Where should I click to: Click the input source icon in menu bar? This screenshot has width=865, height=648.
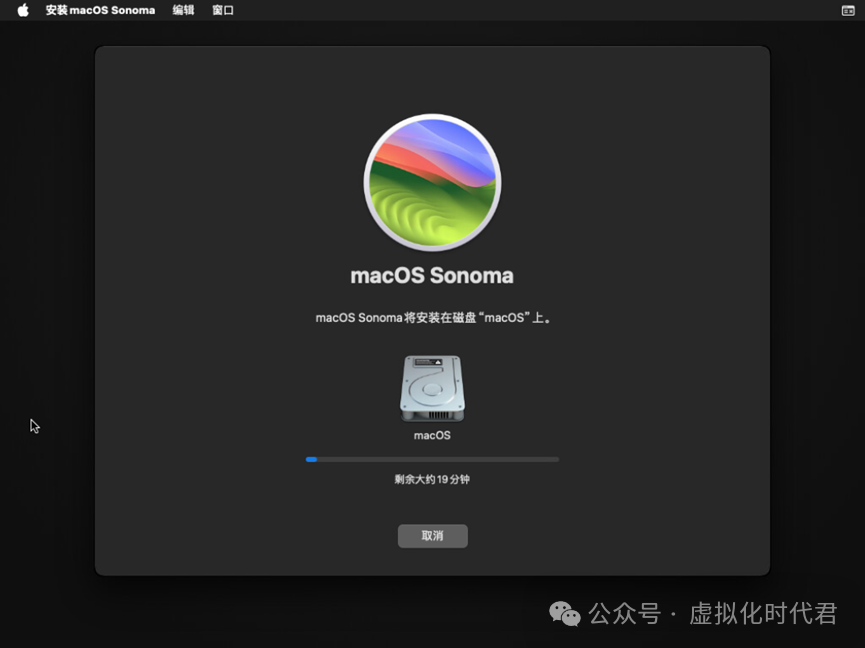[848, 10]
